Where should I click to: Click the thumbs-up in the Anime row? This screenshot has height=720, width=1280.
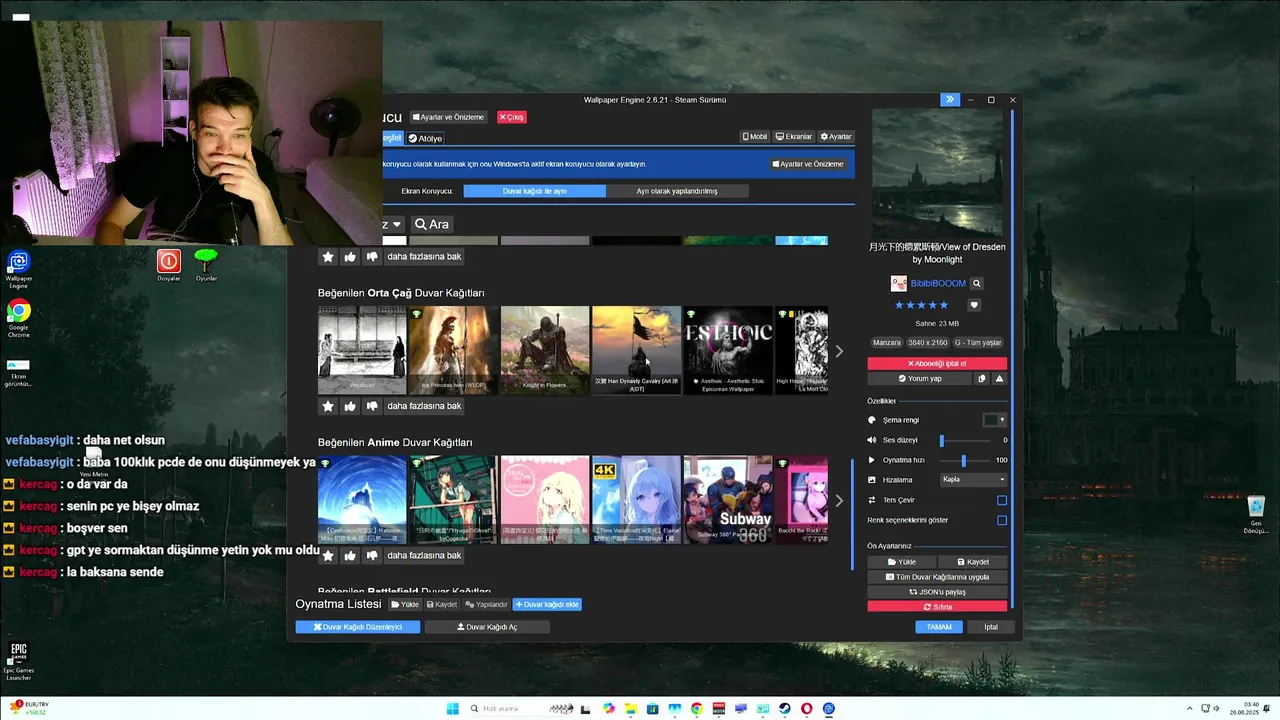[x=350, y=555]
